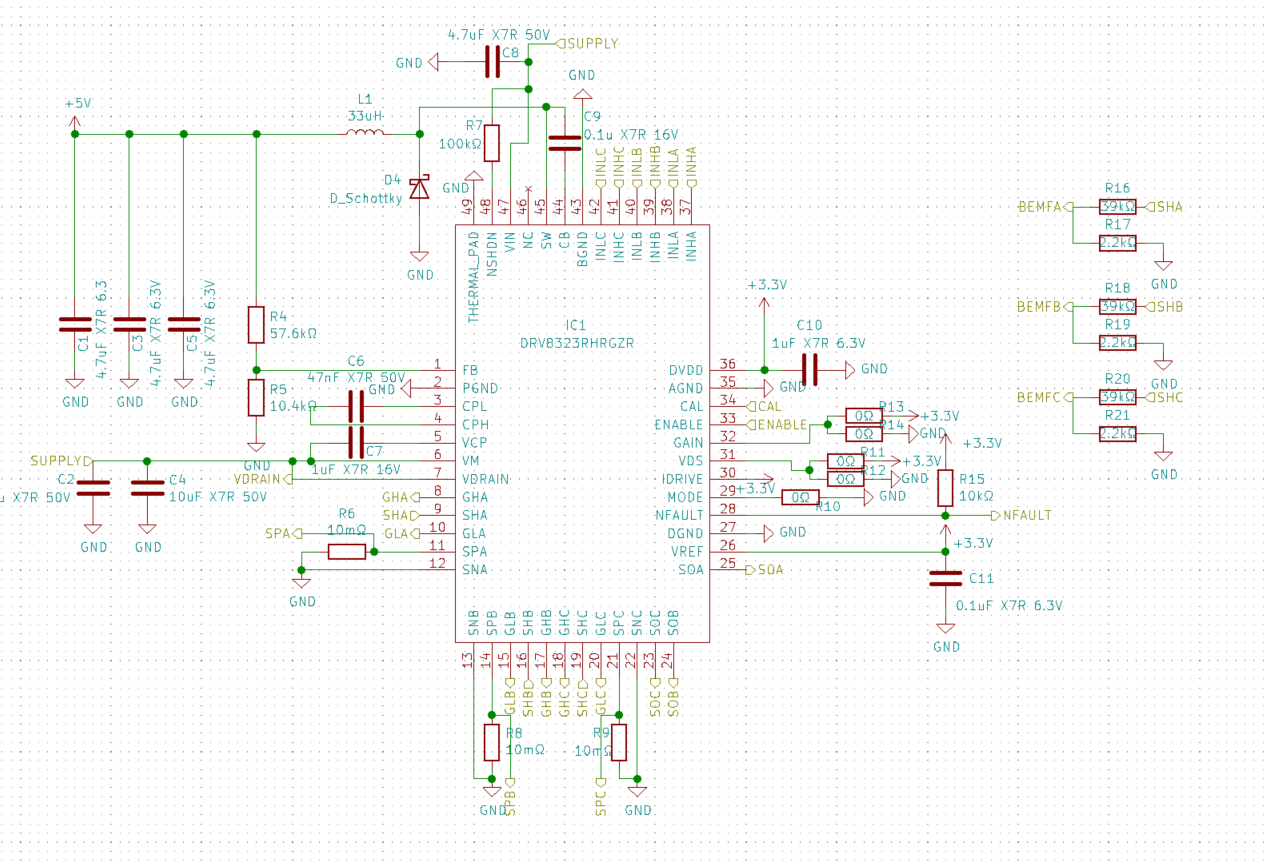
Task: Click the GLA label at pin 10
Action: click(400, 533)
